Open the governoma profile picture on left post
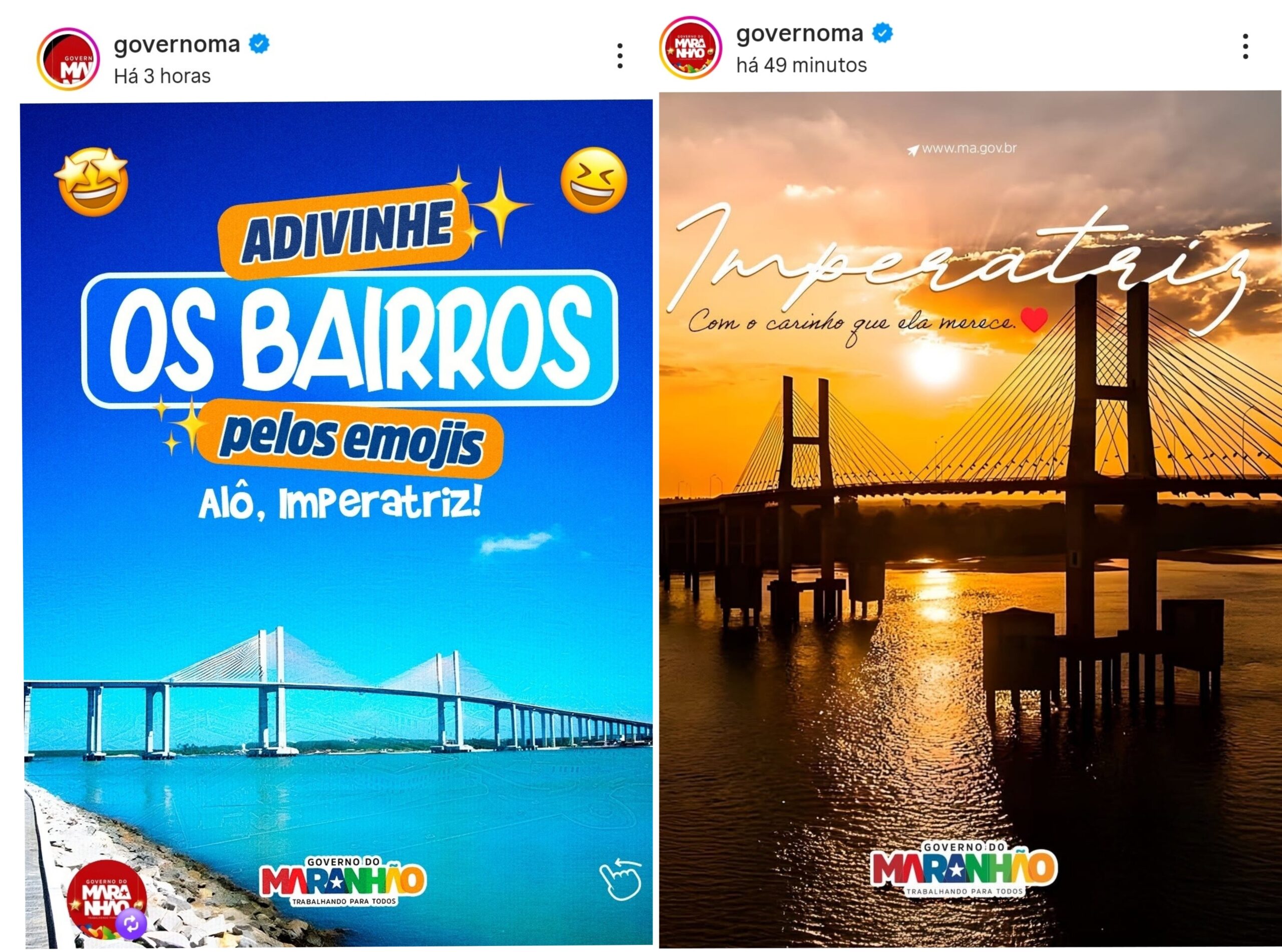Image resolution: width=1282 pixels, height=952 pixels. 69,59
